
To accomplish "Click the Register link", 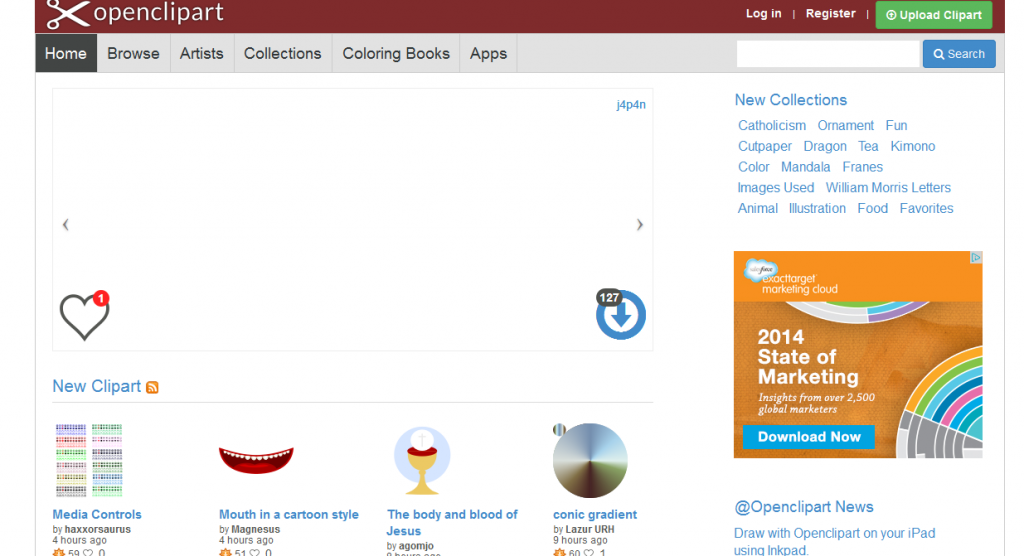I will (831, 14).
